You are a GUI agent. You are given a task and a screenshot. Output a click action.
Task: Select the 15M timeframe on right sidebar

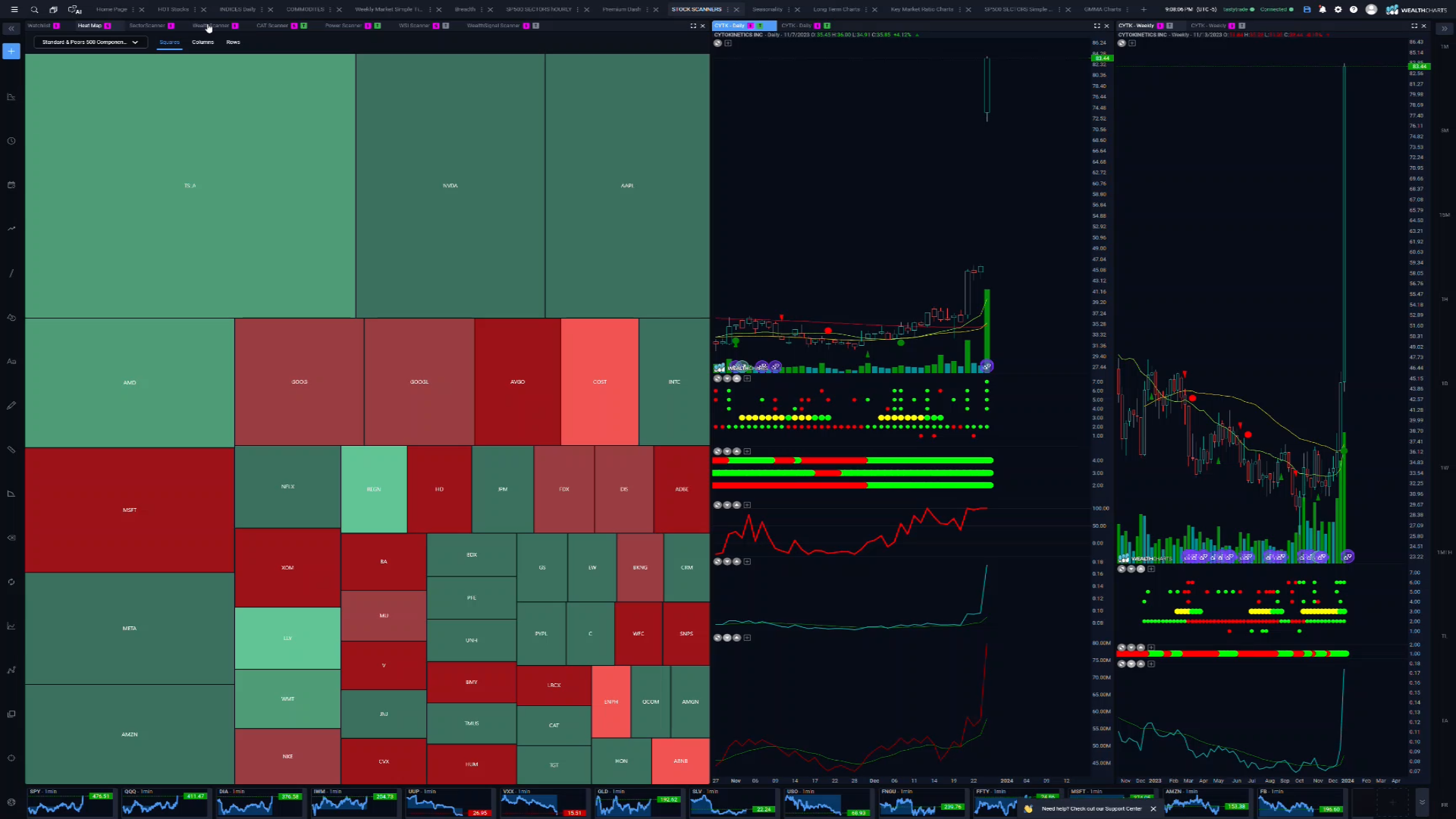(1444, 215)
